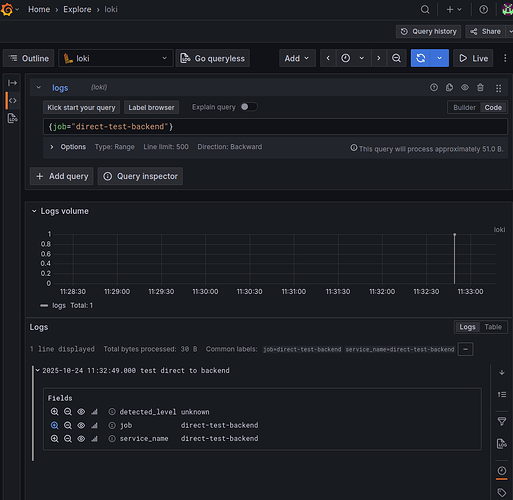513x500 pixels.
Task: Open log filter funnel control
Action: pyautogui.click(x=501, y=421)
